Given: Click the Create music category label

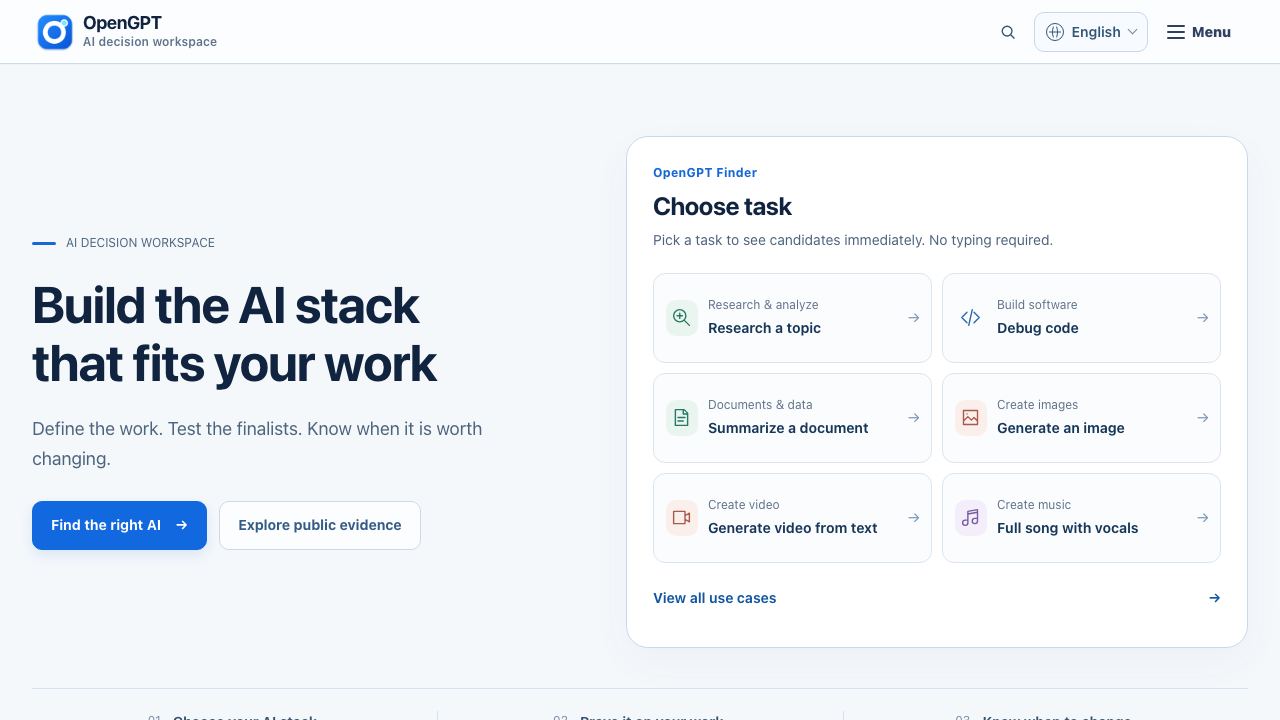Looking at the screenshot, I should [x=1034, y=505].
